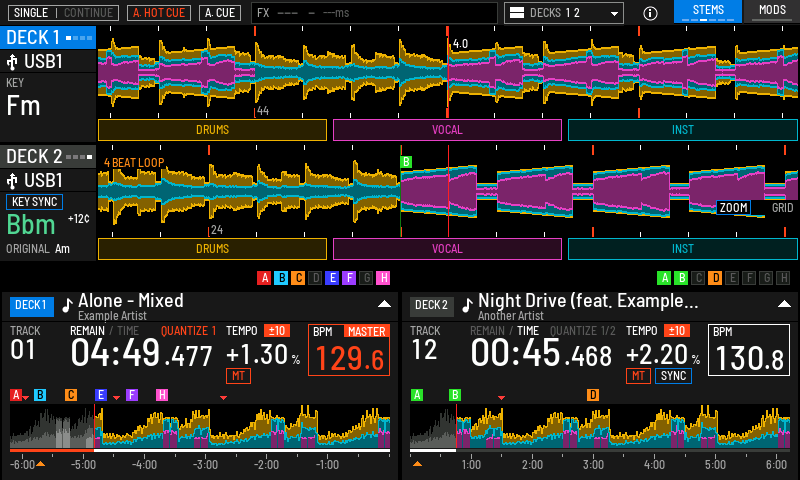Expand Deck 2 track info panel arrow
The image size is (800, 480).
point(784,304)
